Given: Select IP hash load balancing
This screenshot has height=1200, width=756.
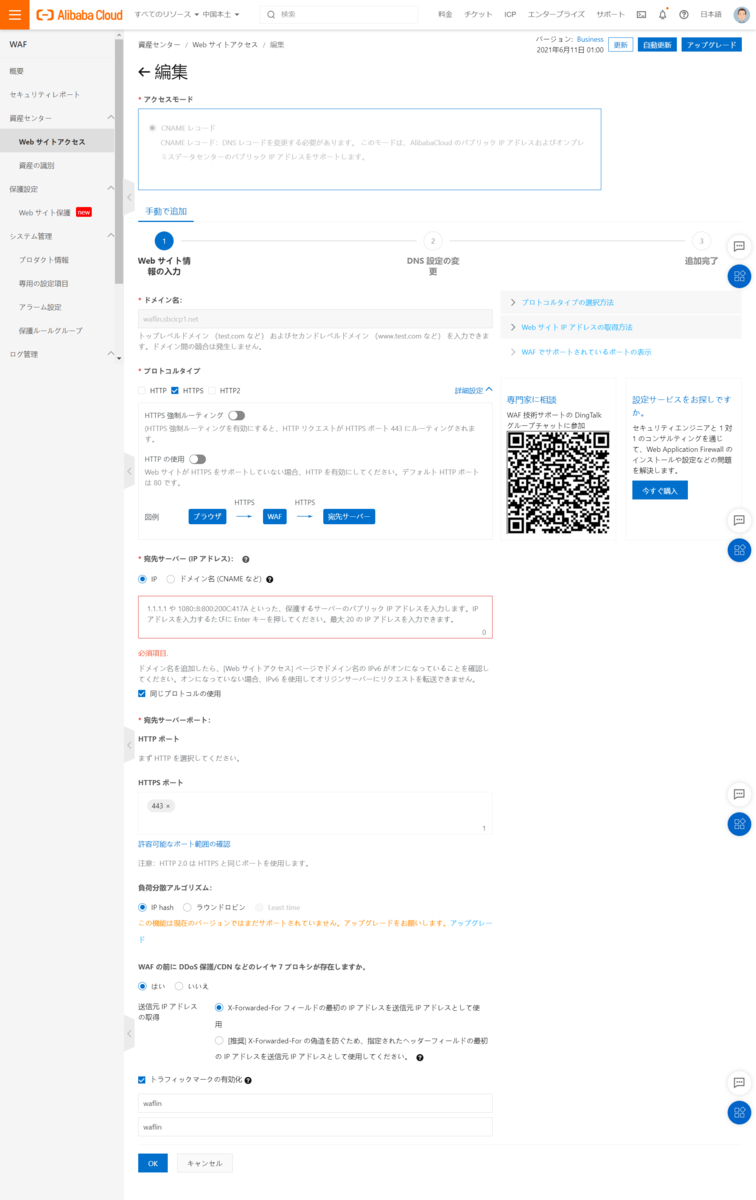Looking at the screenshot, I should pyautogui.click(x=142, y=907).
